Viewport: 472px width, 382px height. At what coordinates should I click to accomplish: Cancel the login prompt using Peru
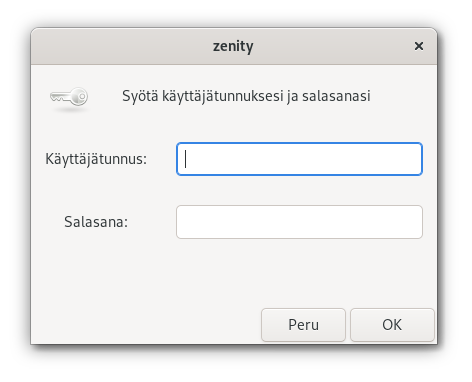303,325
